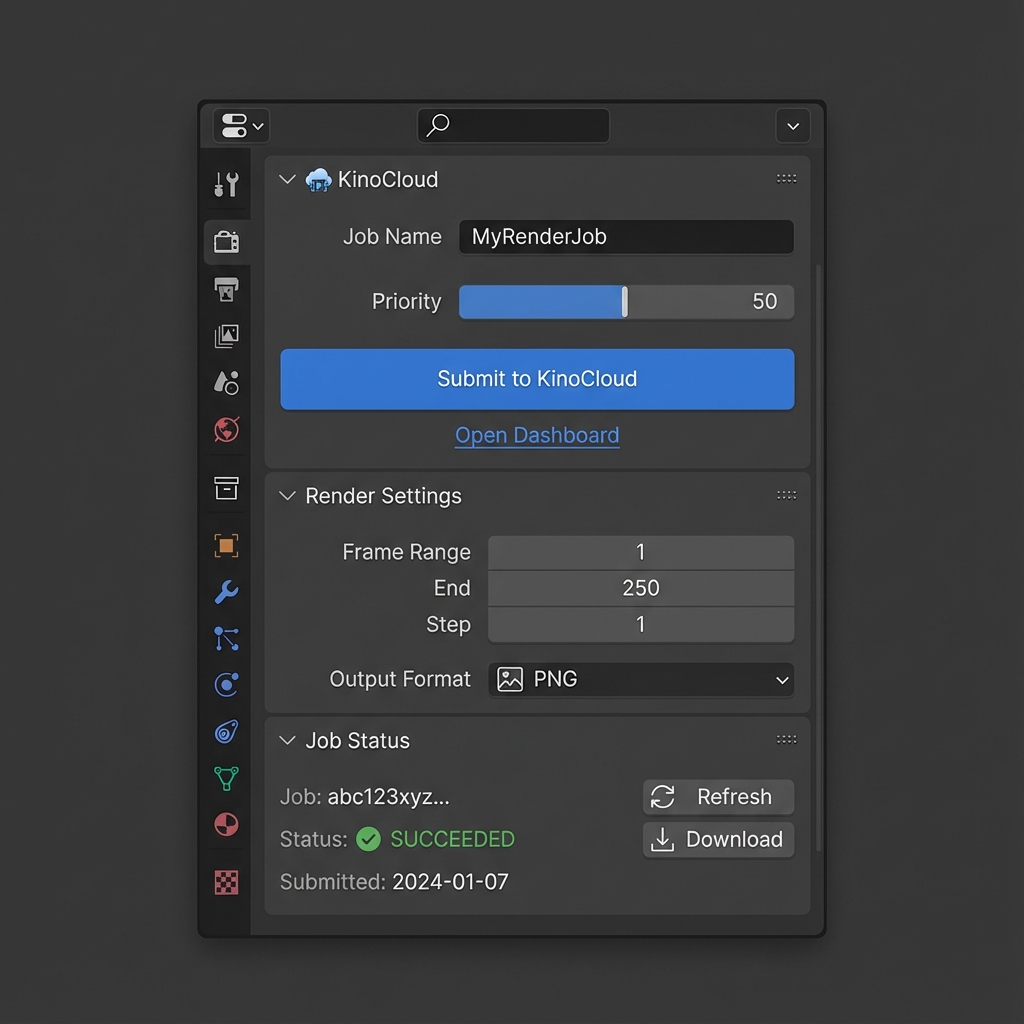Open the Modifiers blue wrench tab
1024x1024 pixels.
coord(227,592)
